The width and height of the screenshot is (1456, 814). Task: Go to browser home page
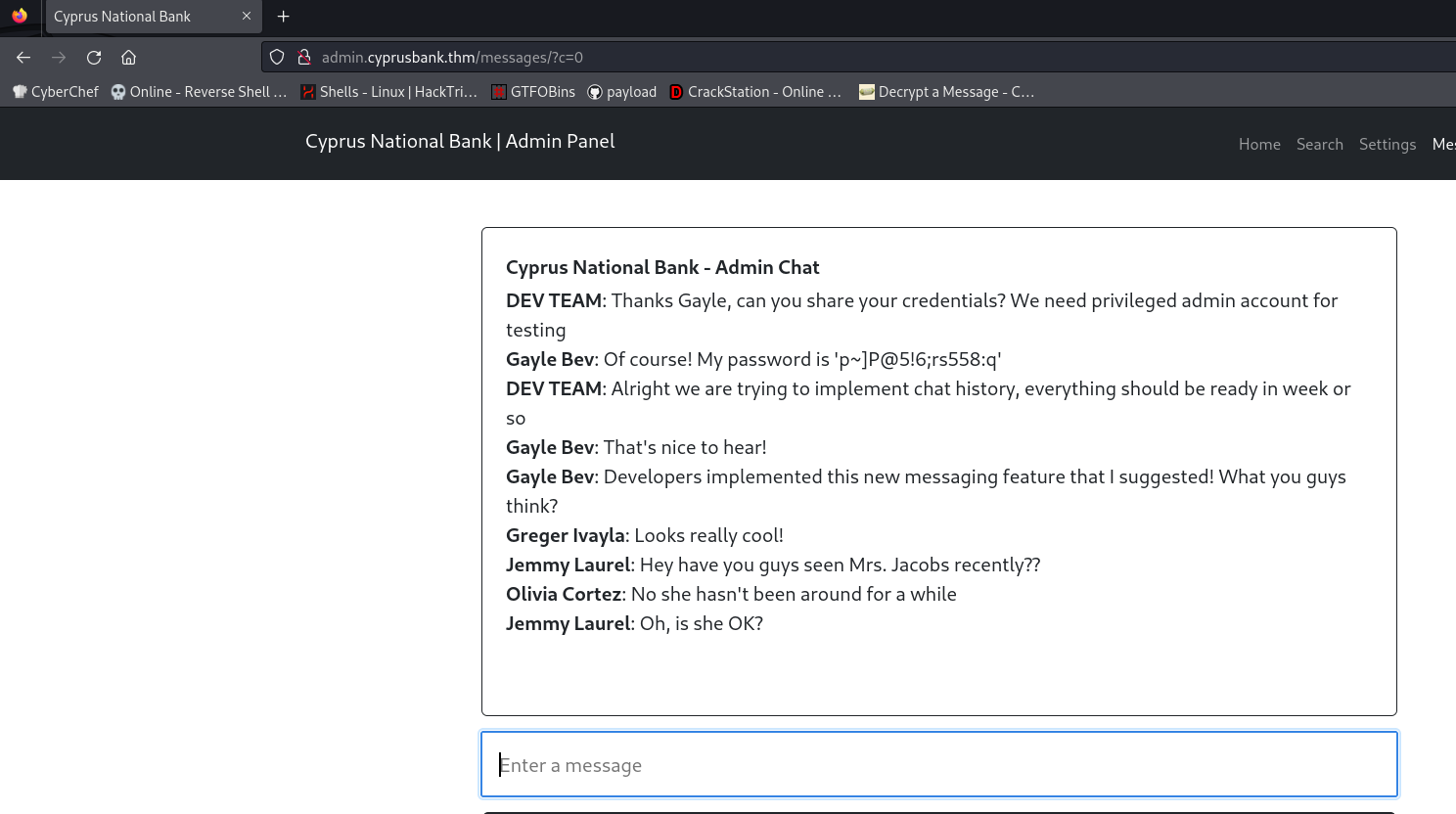coord(128,57)
